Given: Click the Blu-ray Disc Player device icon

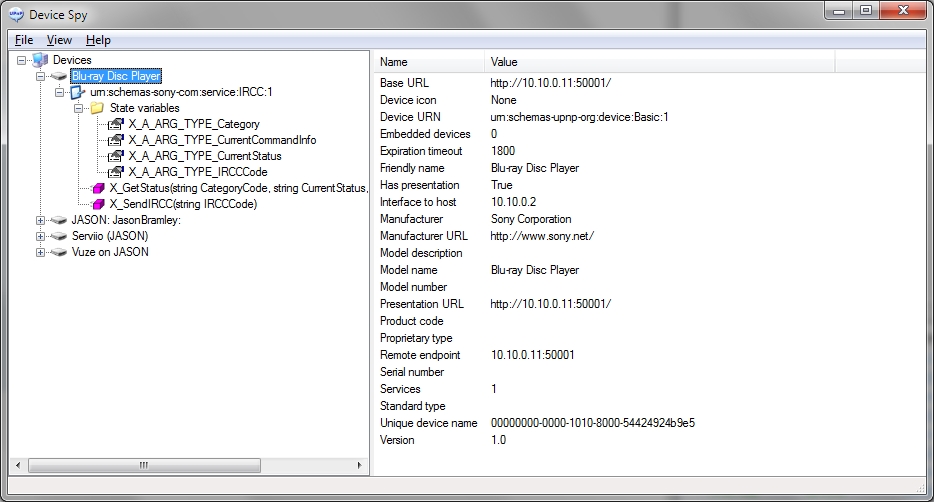Looking at the screenshot, I should 59,76.
